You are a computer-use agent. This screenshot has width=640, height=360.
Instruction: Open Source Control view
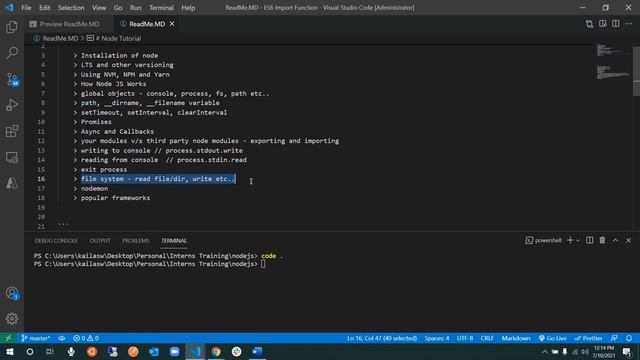(12, 79)
